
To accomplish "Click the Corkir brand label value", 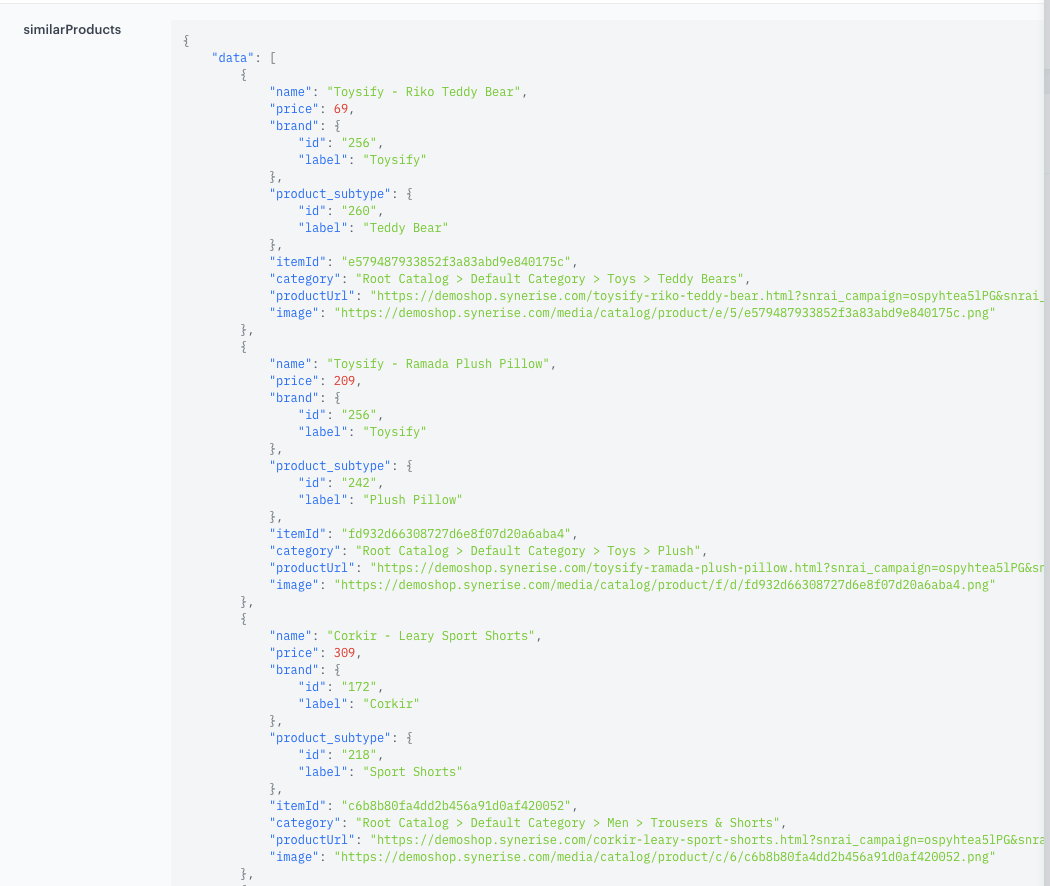I will coord(391,704).
